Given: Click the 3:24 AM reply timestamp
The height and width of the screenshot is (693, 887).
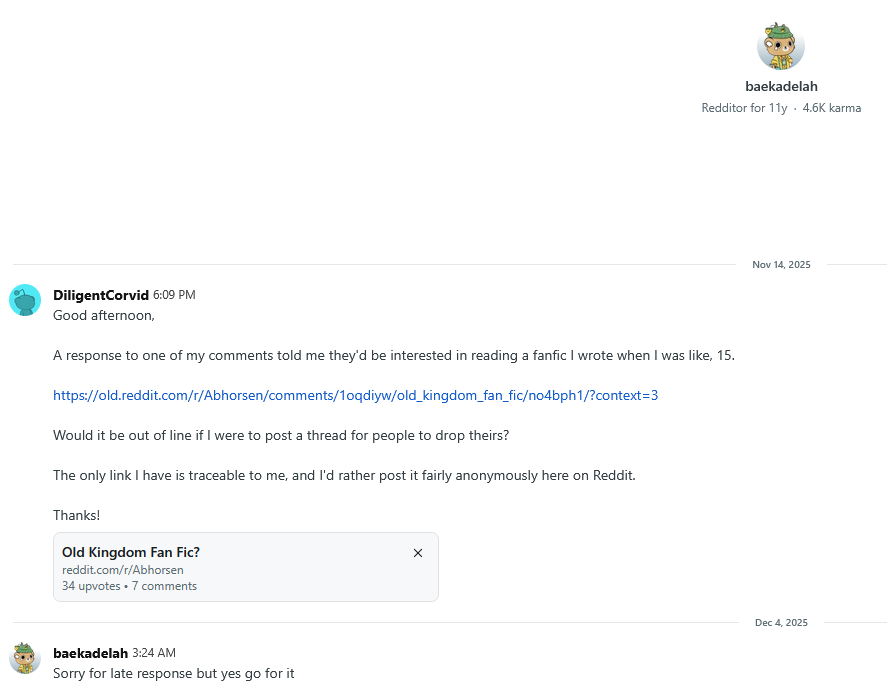Looking at the screenshot, I should (x=154, y=653).
